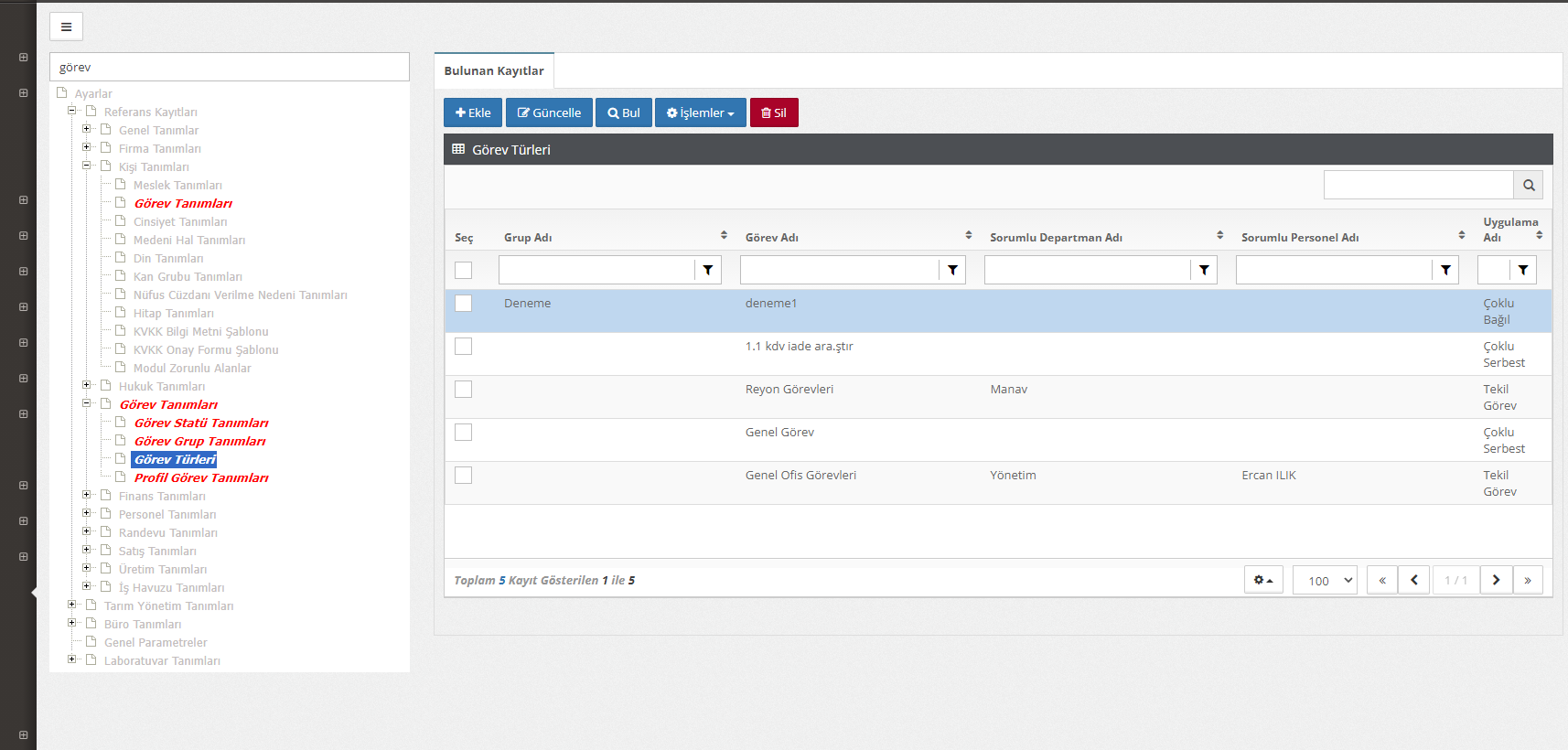The image size is (1568, 750).
Task: Click the filter icon under Grup Adı
Action: [707, 270]
